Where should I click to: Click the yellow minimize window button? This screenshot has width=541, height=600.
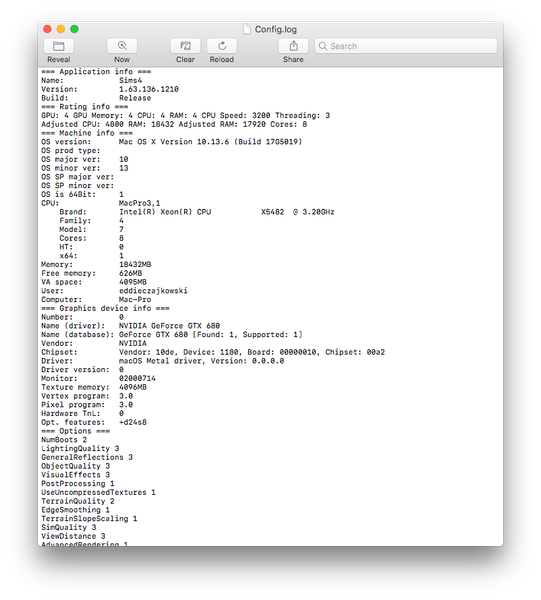pos(61,29)
